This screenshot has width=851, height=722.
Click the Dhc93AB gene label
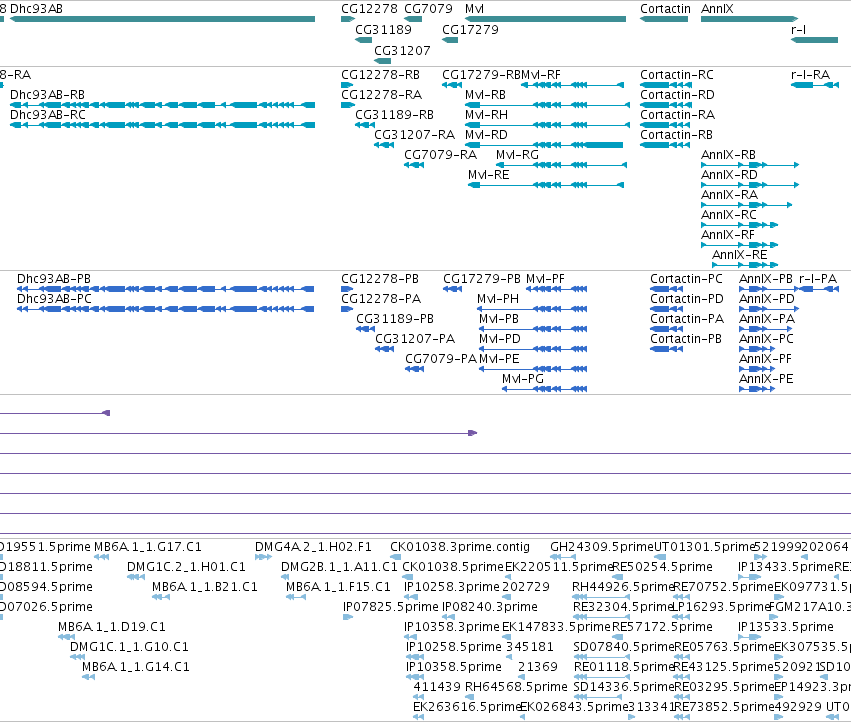point(36,9)
